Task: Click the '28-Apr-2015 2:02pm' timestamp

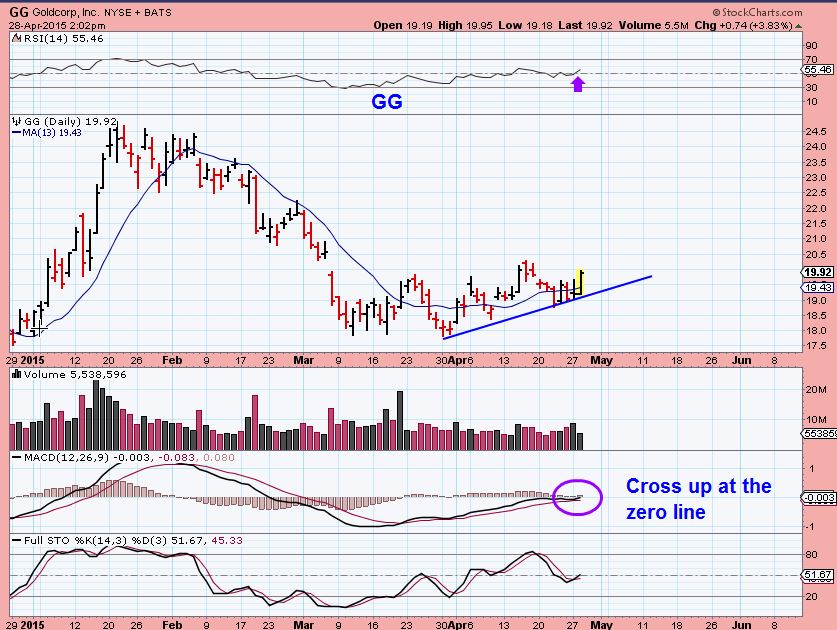Action: click(x=57, y=26)
